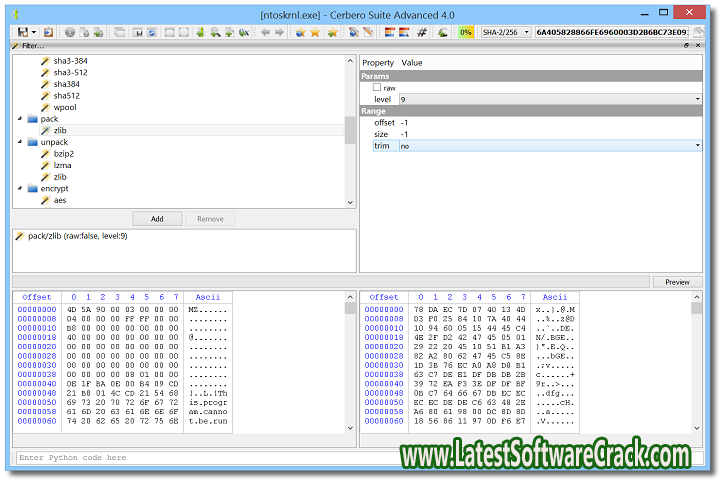
Task: Click the forward arrow navigation icon
Action: [279, 32]
